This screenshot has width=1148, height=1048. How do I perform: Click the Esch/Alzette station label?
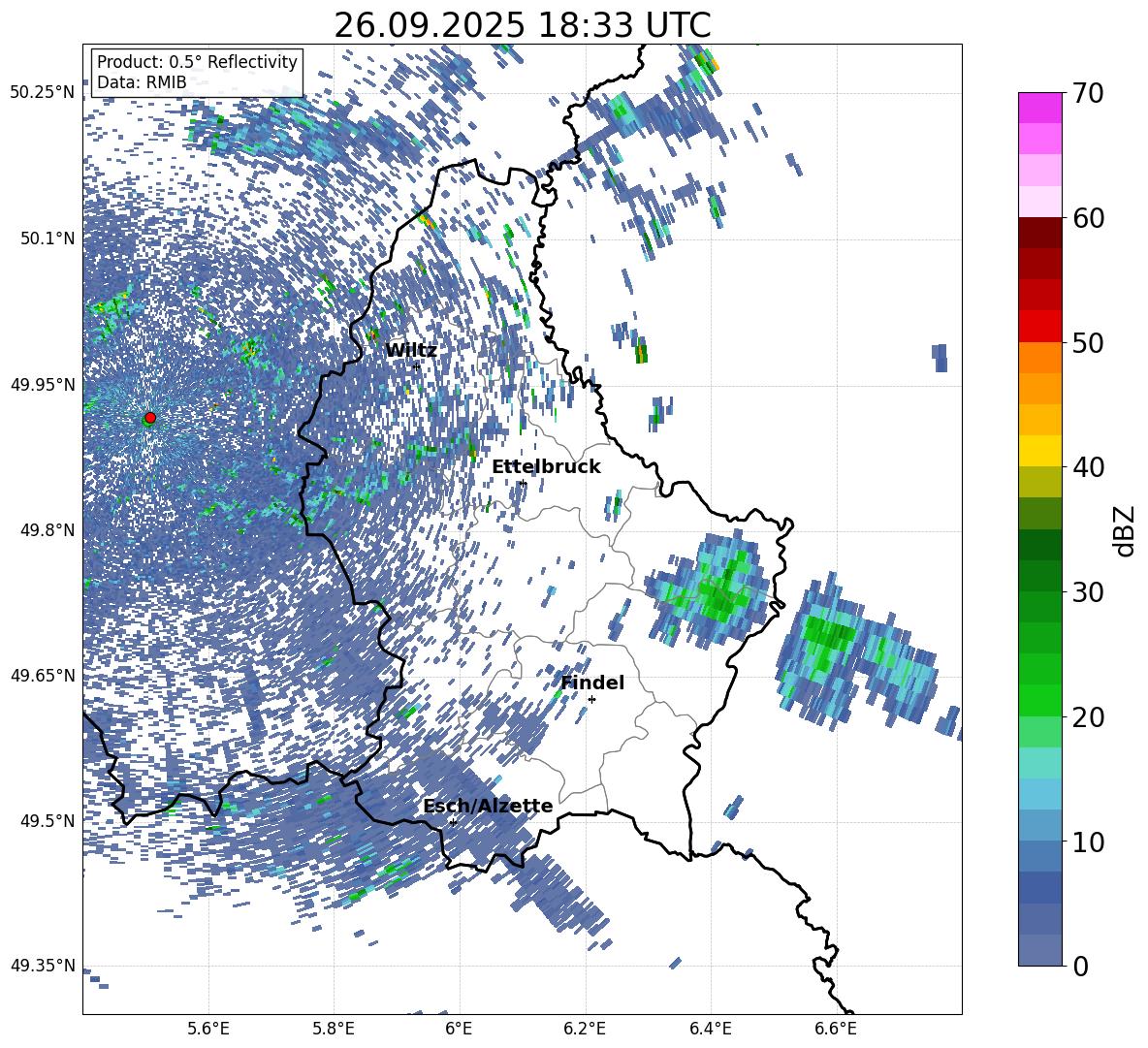click(x=488, y=807)
